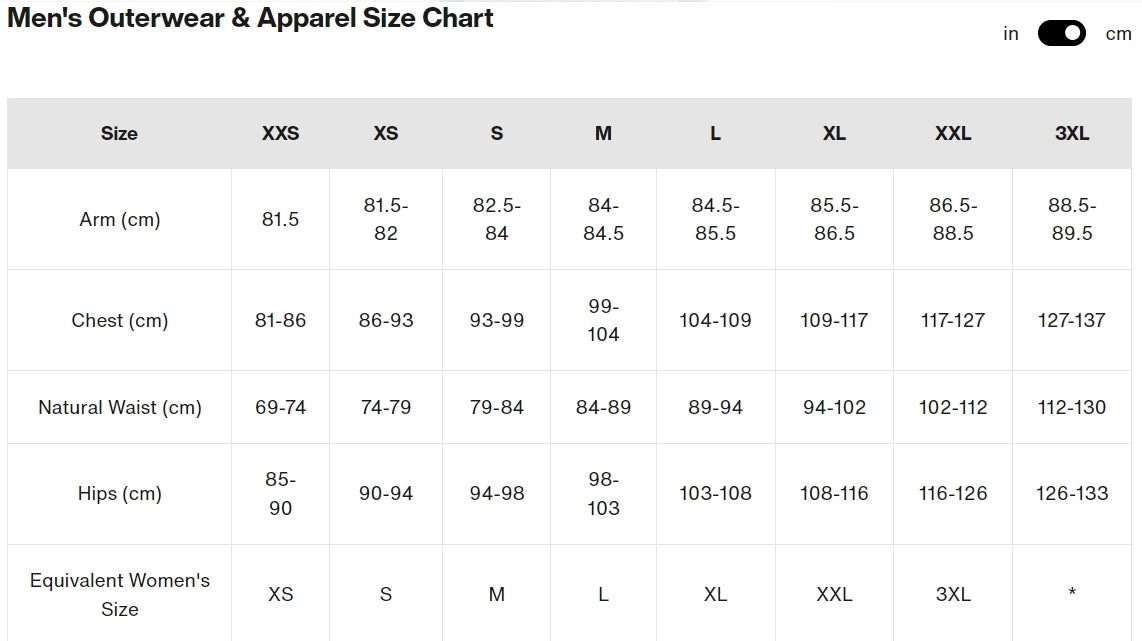Select the 'cm' unit label

click(1118, 34)
